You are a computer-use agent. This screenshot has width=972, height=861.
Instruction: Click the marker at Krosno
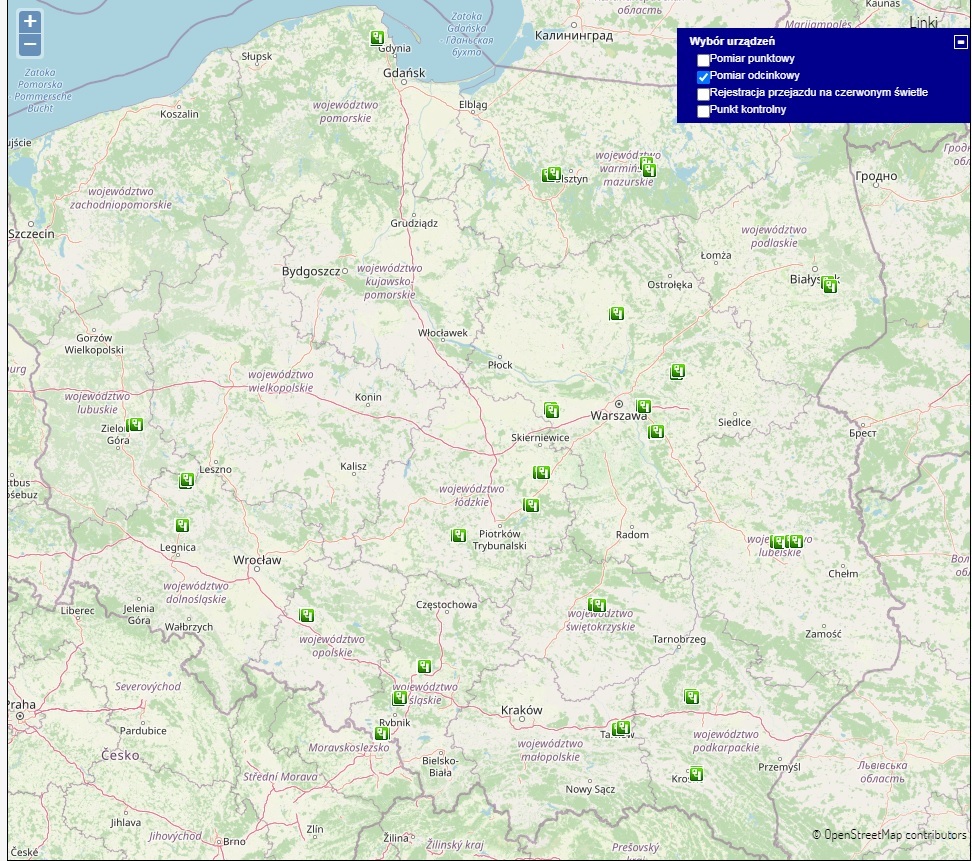696,774
